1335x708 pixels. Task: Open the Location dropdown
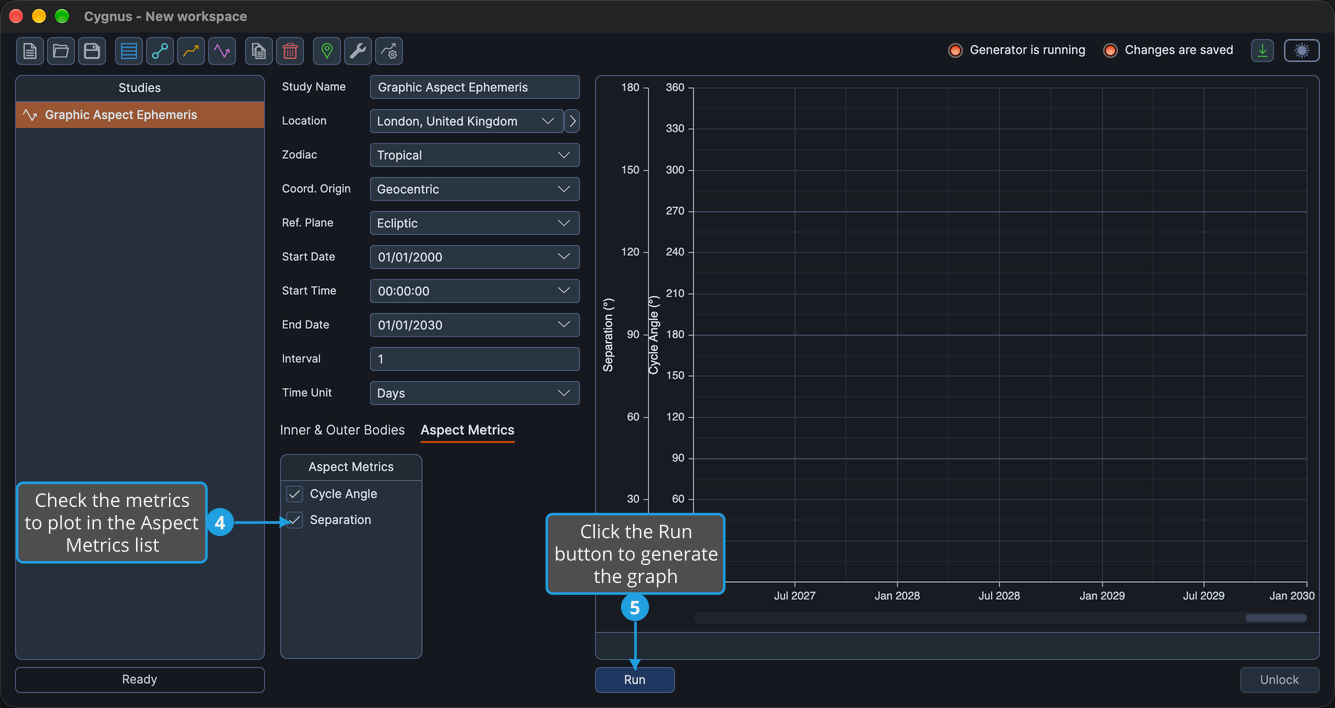coord(466,121)
